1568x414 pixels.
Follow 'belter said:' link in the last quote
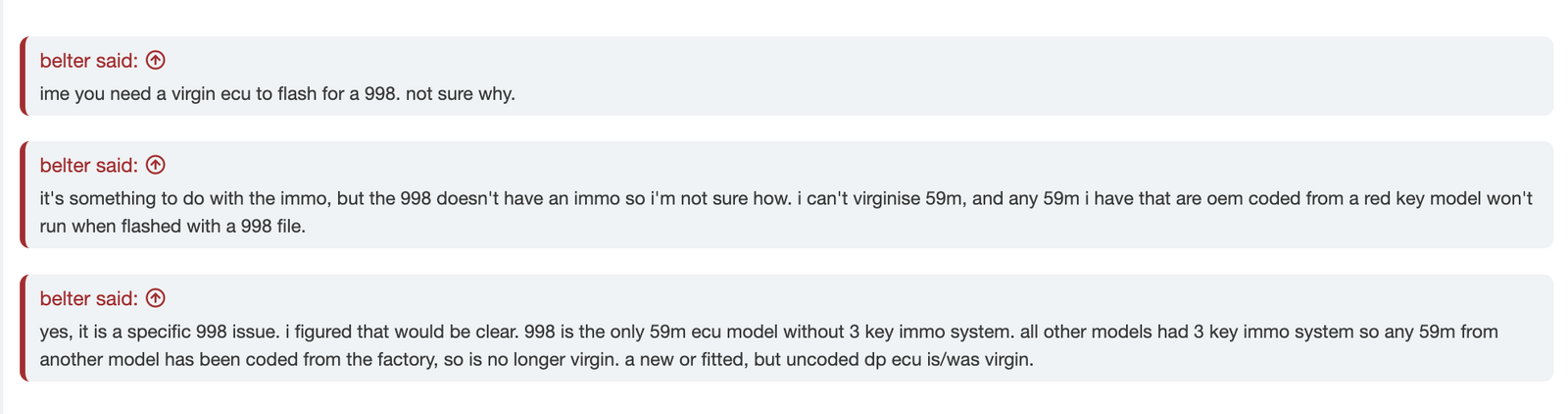click(89, 298)
